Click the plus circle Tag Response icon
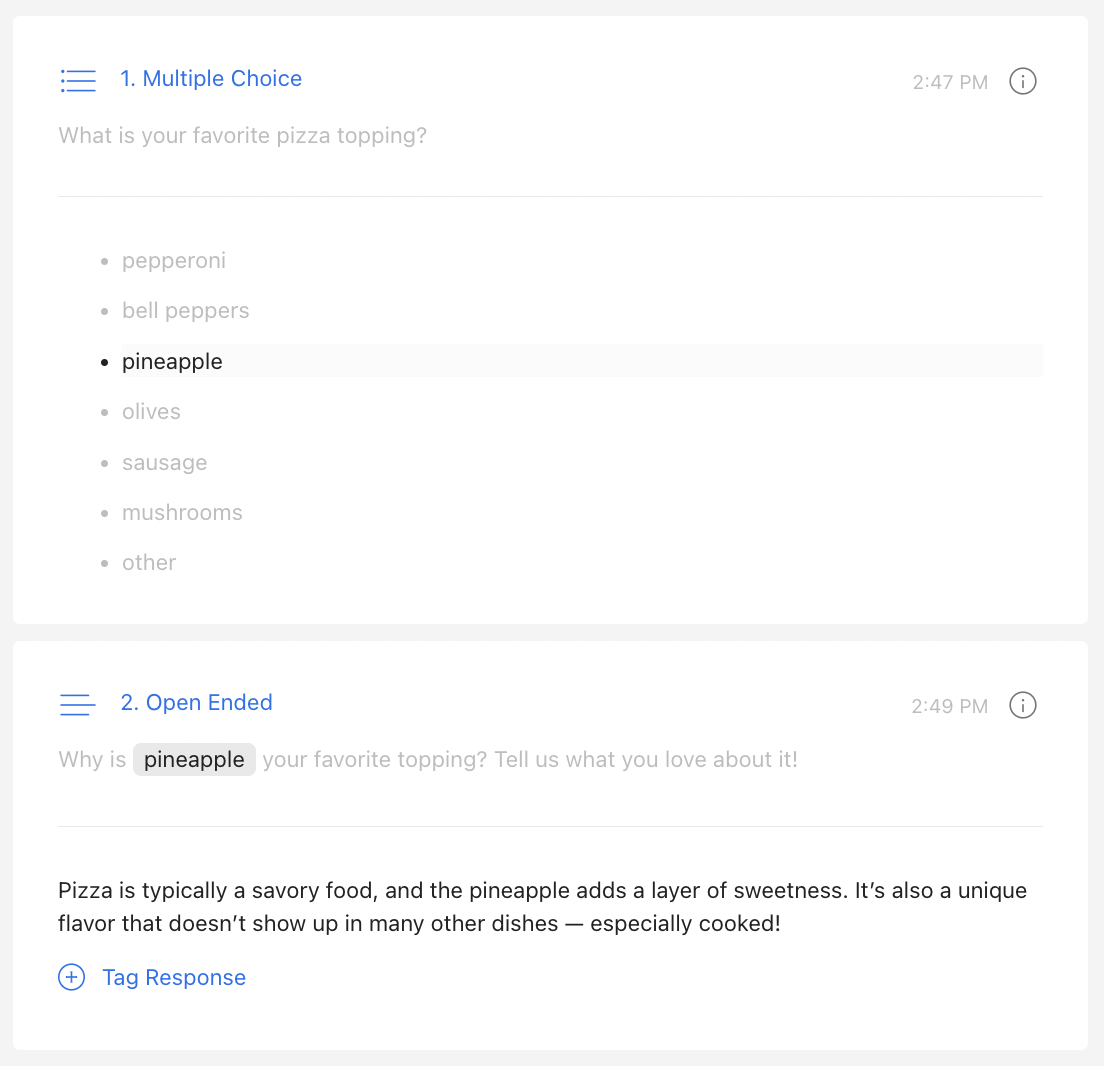This screenshot has width=1104, height=1066. [72, 977]
